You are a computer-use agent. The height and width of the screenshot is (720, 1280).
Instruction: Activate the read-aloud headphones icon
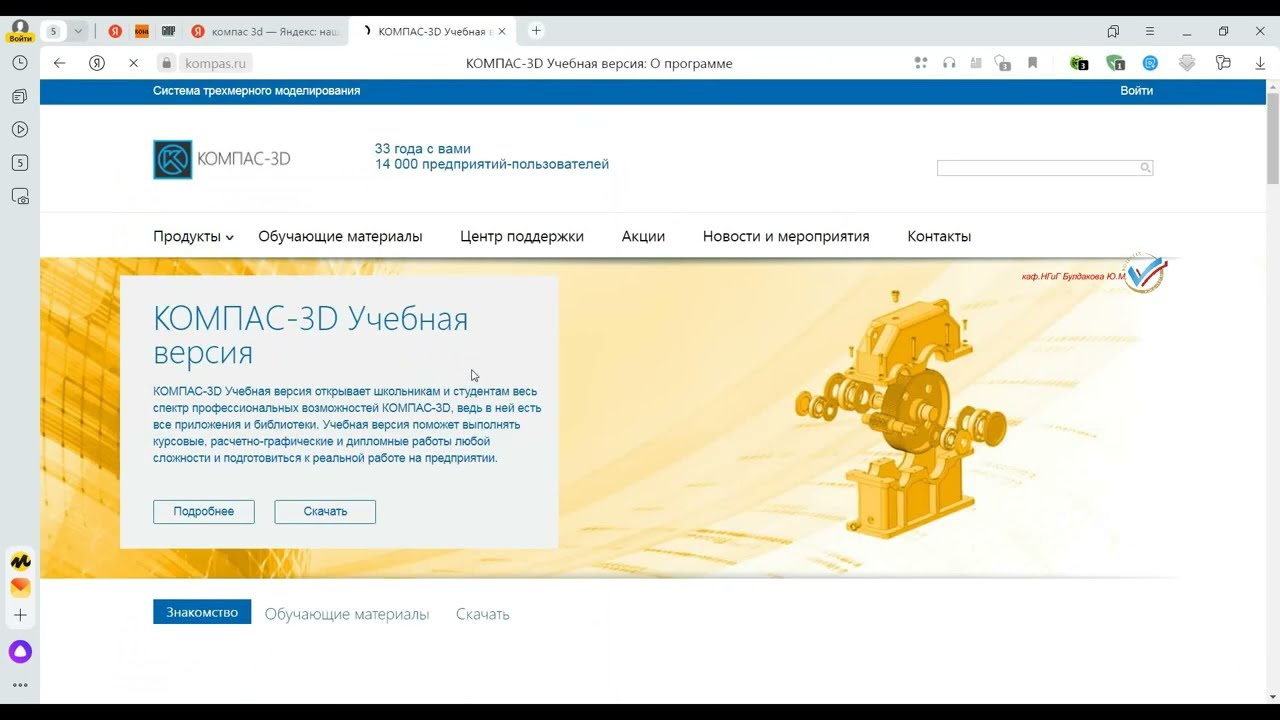coord(949,63)
